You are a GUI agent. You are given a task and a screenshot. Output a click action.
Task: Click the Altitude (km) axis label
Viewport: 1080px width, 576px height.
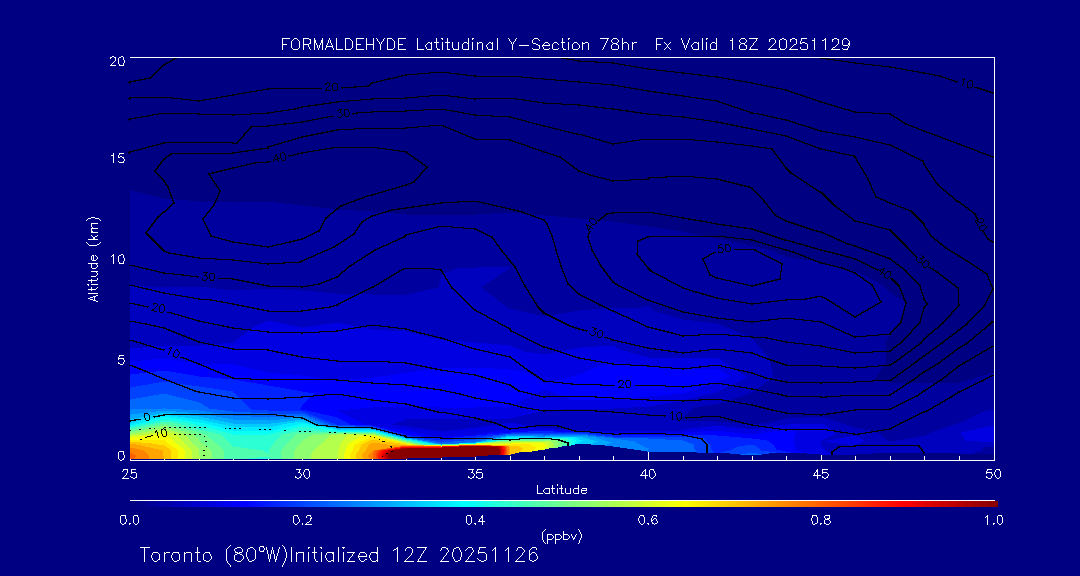coord(93,259)
